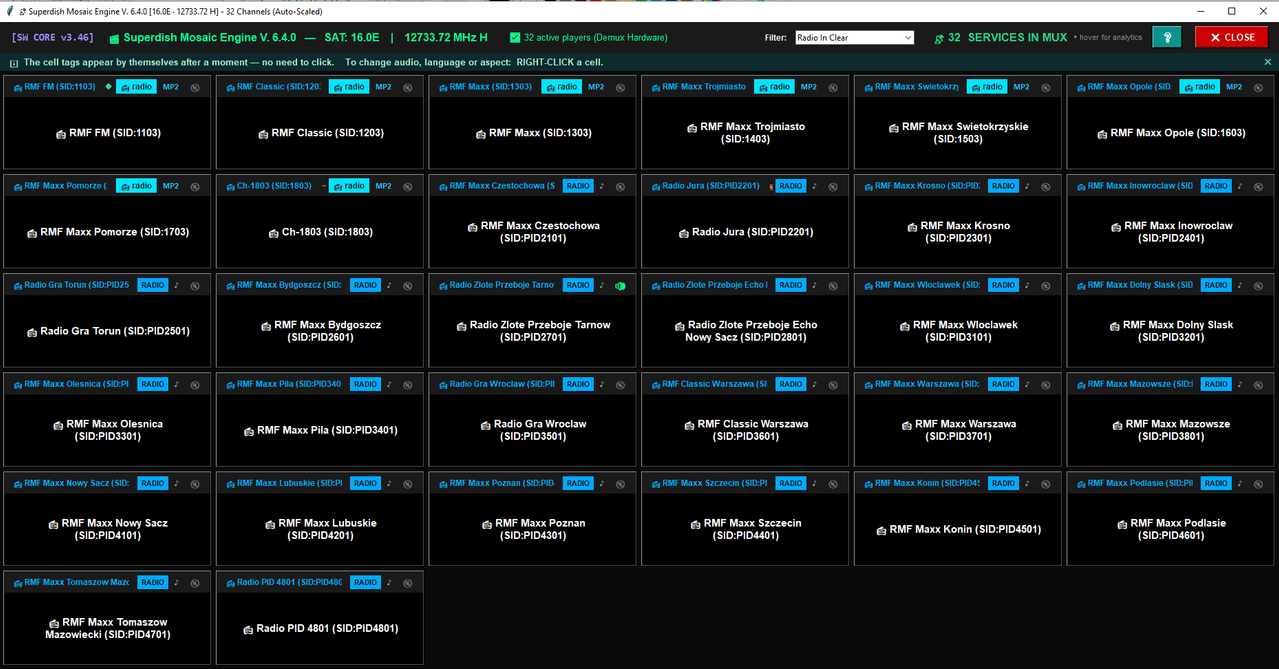Click the RADIO badge on RMF Maxx Krosno cell
The width and height of the screenshot is (1279, 669).
click(x=1004, y=186)
